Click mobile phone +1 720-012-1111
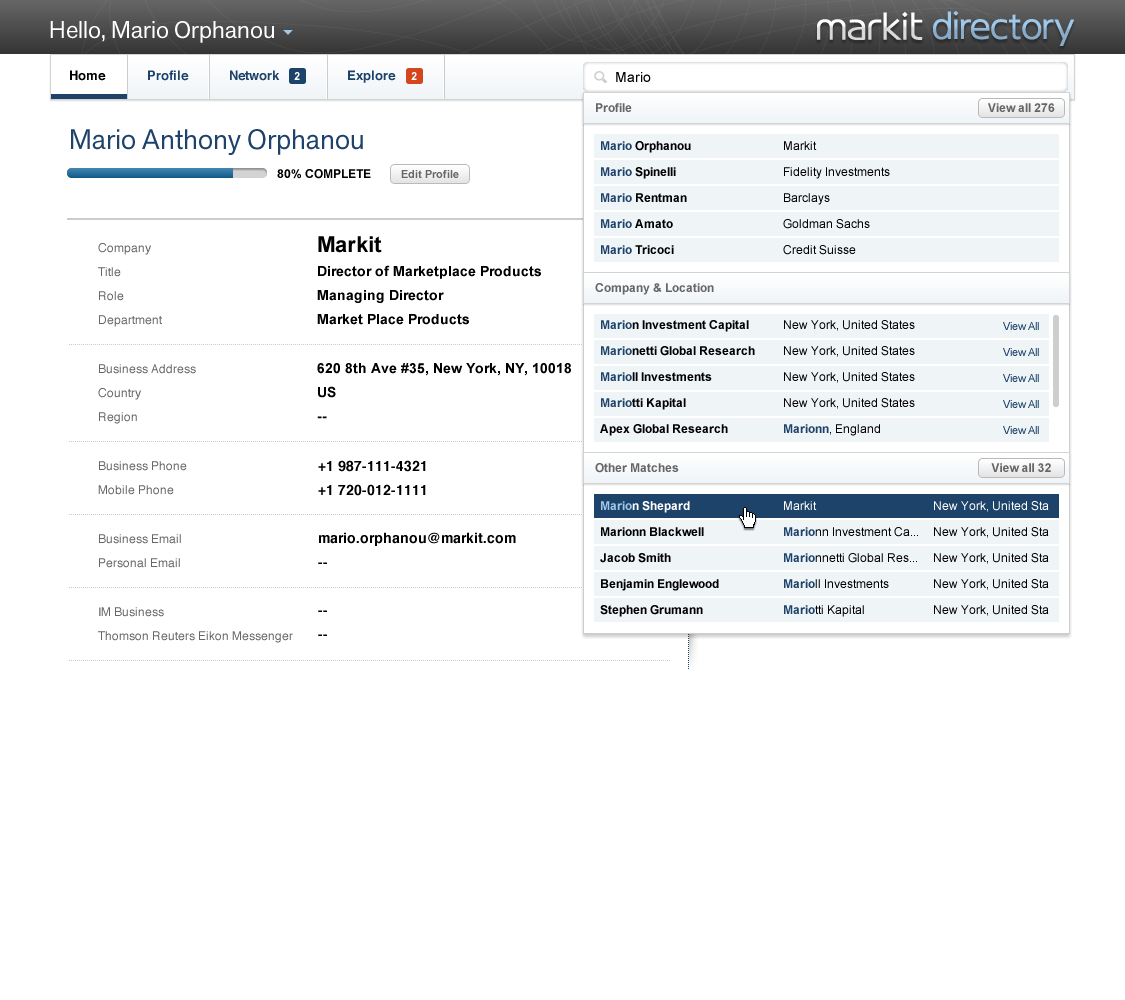Viewport: 1125px width, 1000px height. coord(372,490)
